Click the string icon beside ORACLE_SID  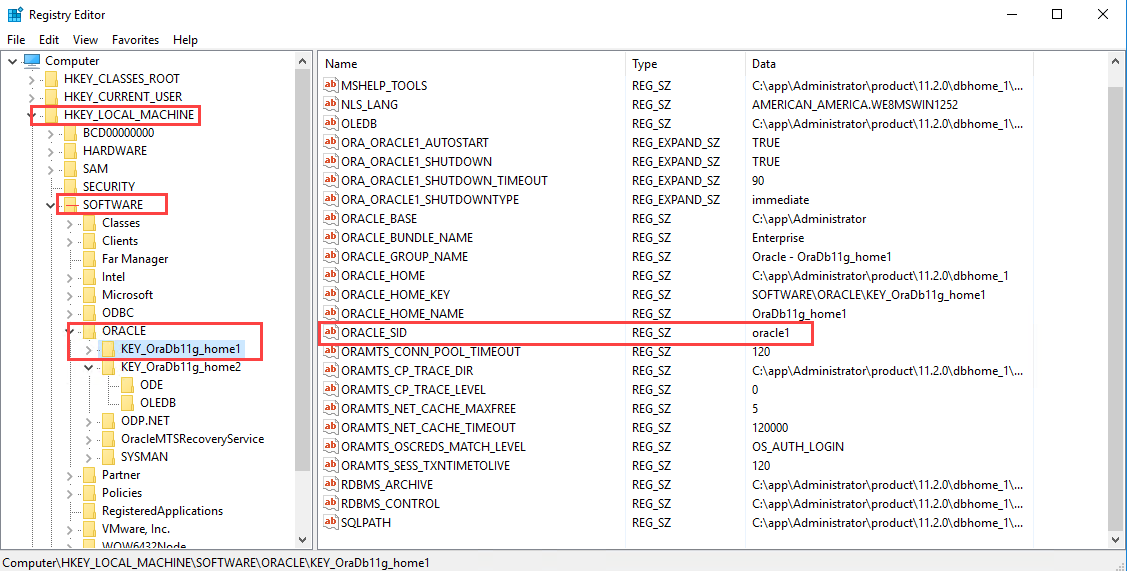click(331, 332)
